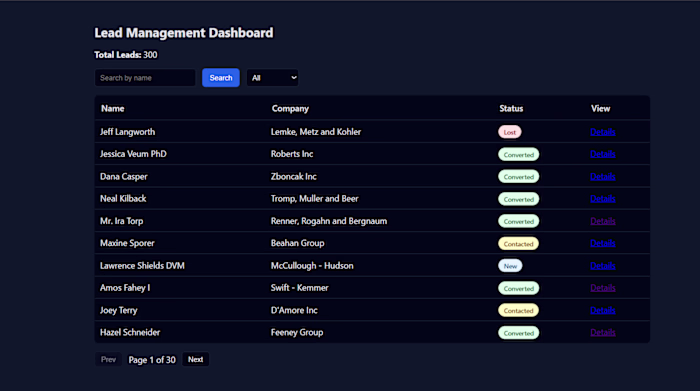This screenshot has width=700, height=391.
Task: Click Contacted badge in Joey Terry row
Action: [519, 311]
